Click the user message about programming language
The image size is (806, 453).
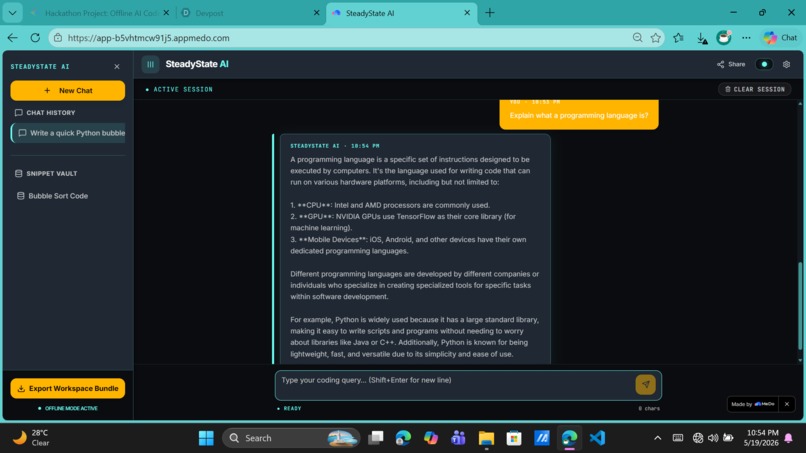click(579, 115)
